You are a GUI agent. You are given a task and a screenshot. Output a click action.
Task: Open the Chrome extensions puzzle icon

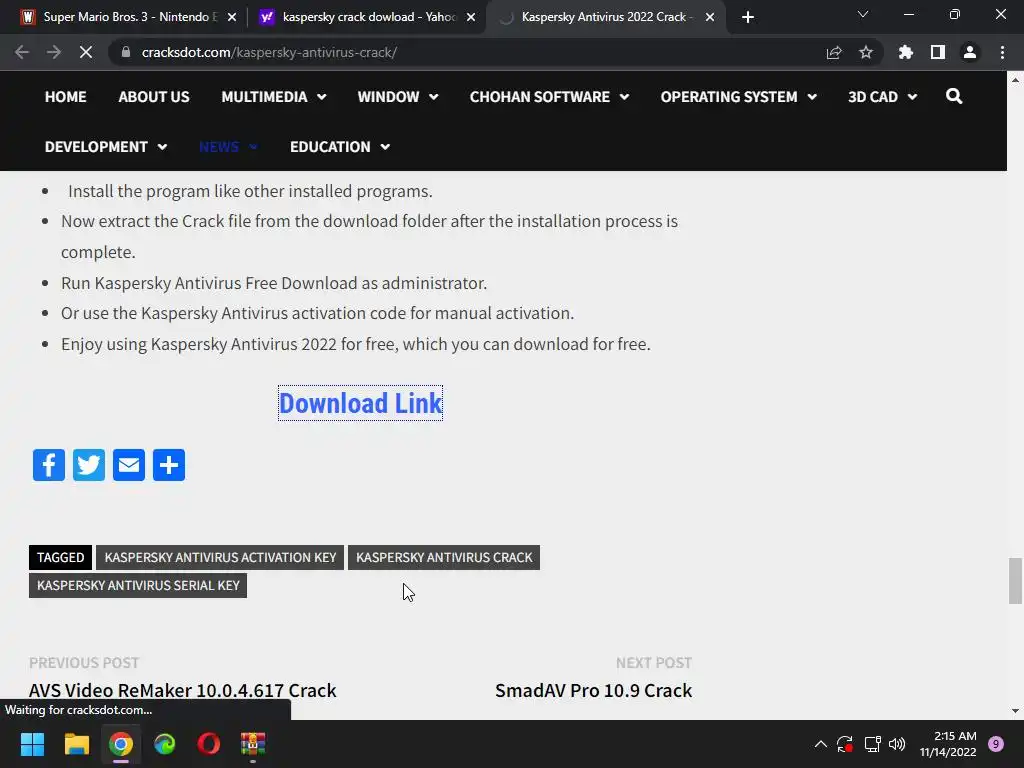coord(906,52)
